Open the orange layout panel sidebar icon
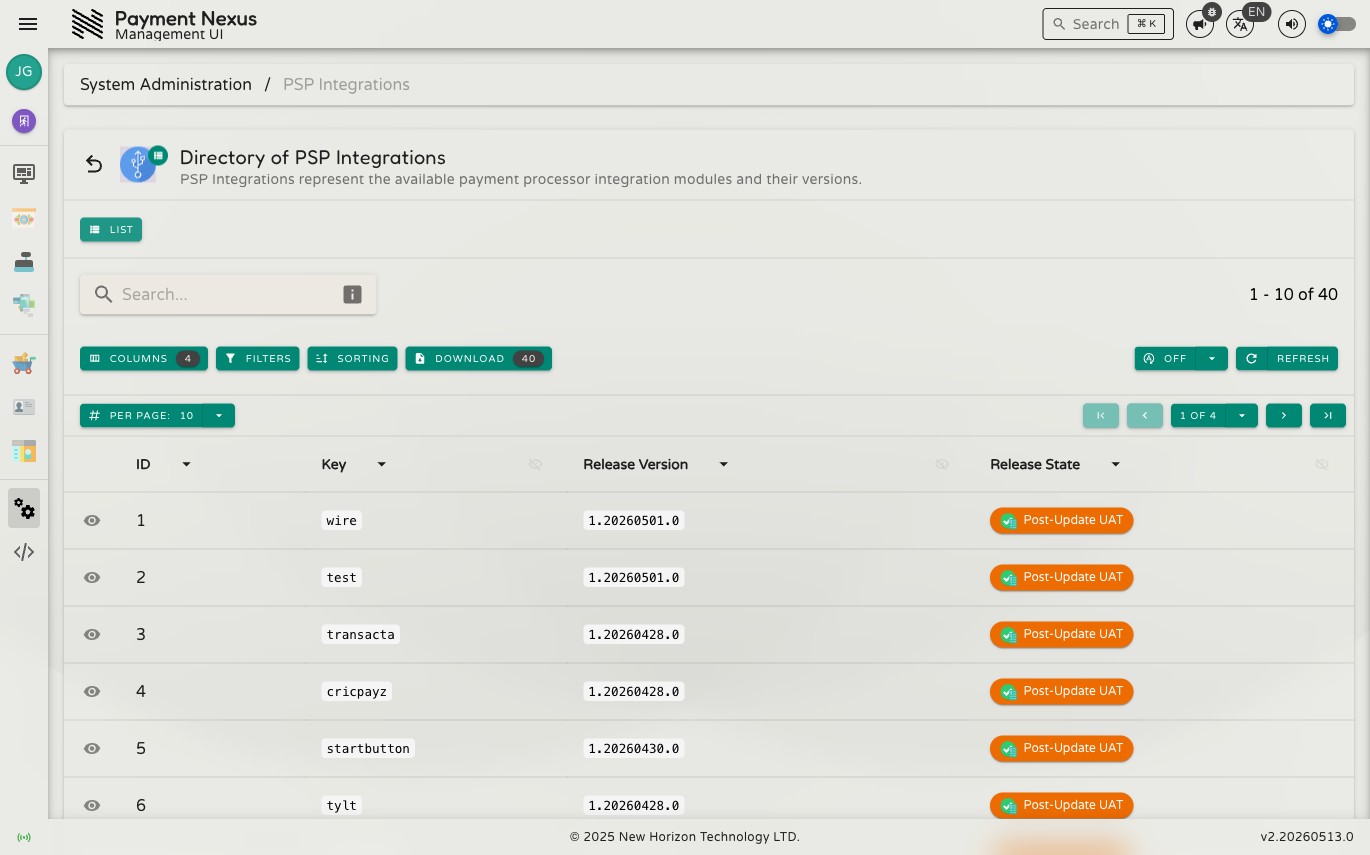This screenshot has width=1370, height=855. (24, 451)
